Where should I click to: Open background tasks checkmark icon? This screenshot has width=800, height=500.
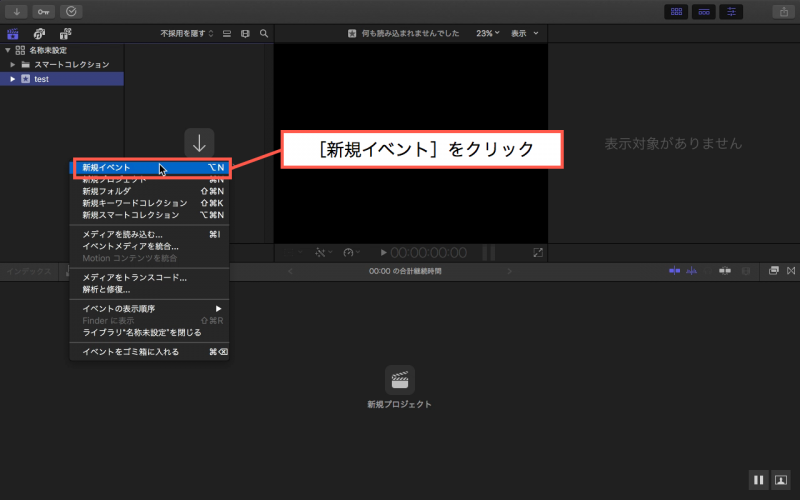click(x=71, y=11)
